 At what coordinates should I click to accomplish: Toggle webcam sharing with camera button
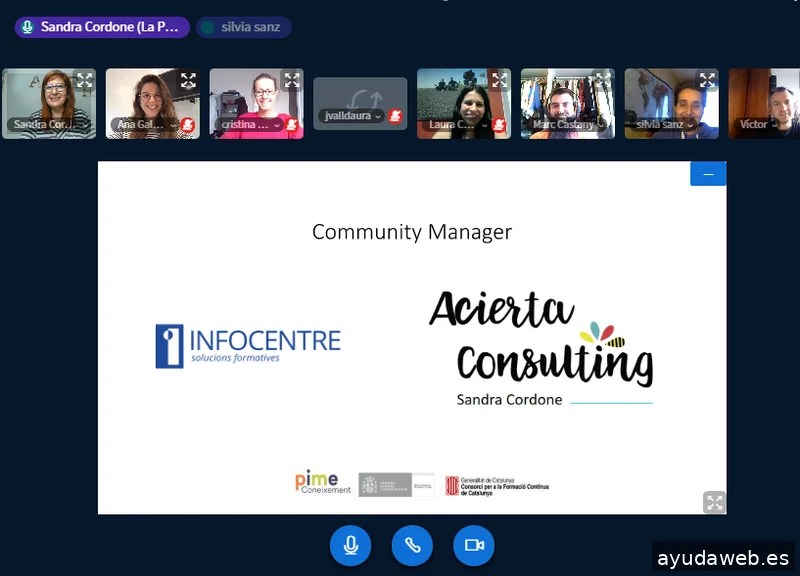(474, 545)
